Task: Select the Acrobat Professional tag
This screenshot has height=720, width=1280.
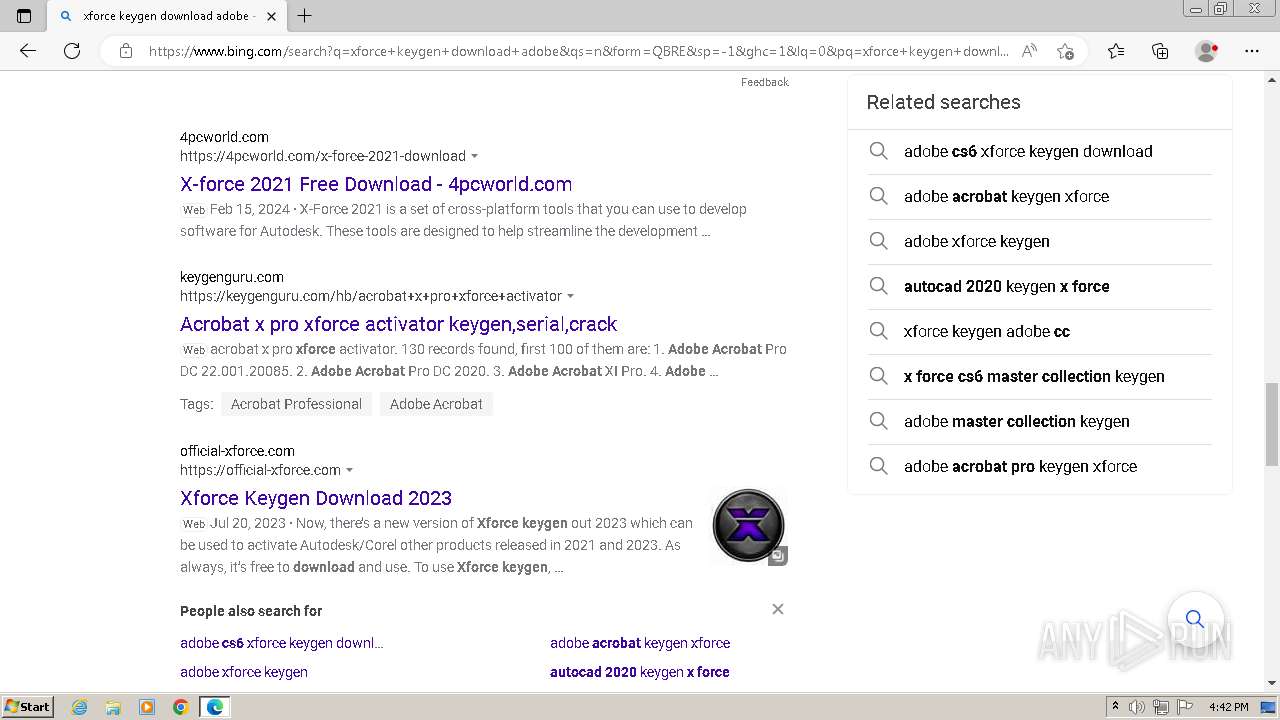Action: [296, 404]
